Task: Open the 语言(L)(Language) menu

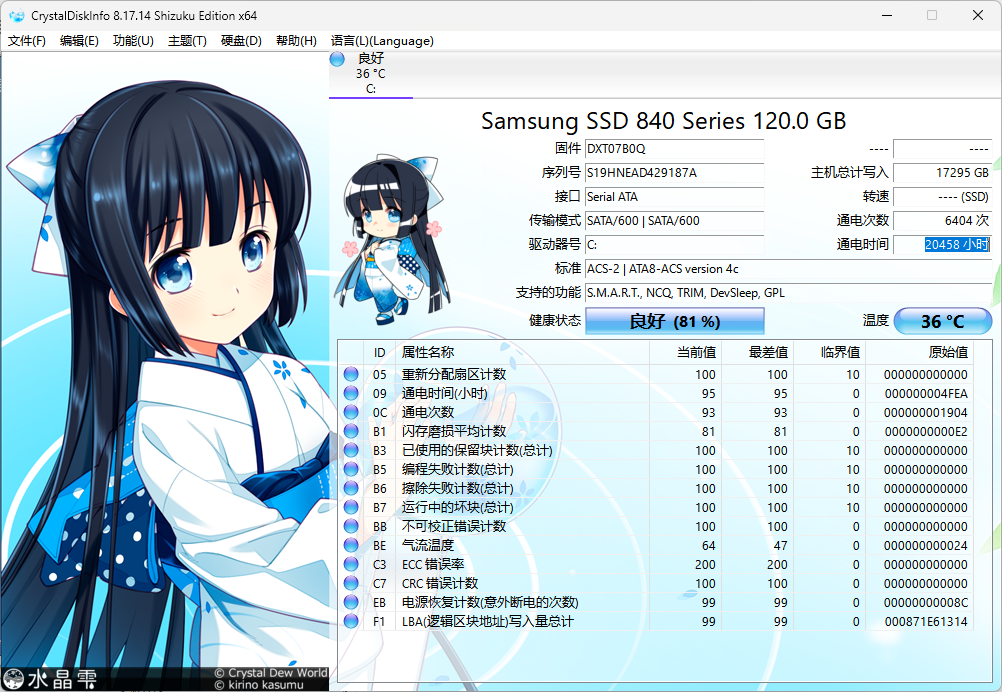Action: point(382,41)
